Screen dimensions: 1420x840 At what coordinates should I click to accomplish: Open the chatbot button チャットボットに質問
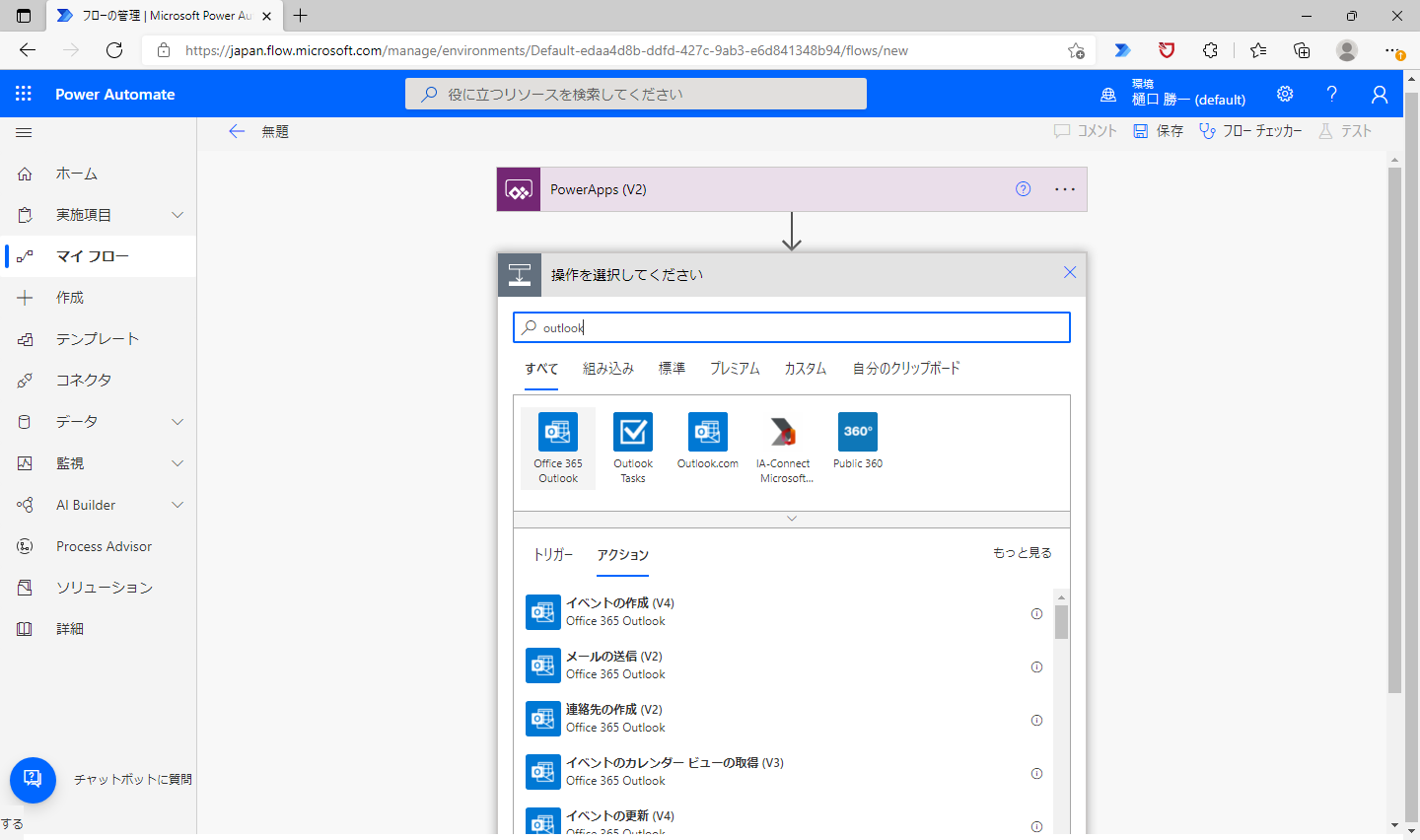pyautogui.click(x=33, y=780)
